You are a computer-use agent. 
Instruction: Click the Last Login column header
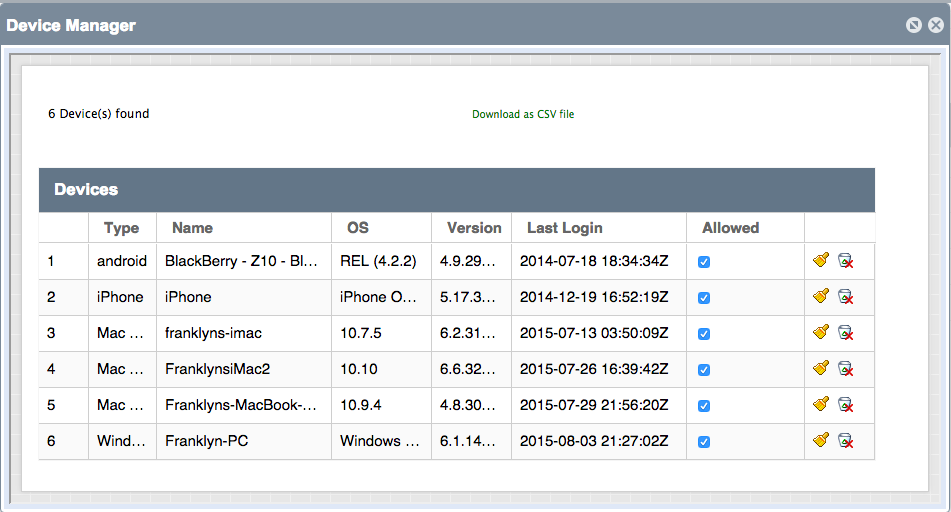(x=599, y=227)
